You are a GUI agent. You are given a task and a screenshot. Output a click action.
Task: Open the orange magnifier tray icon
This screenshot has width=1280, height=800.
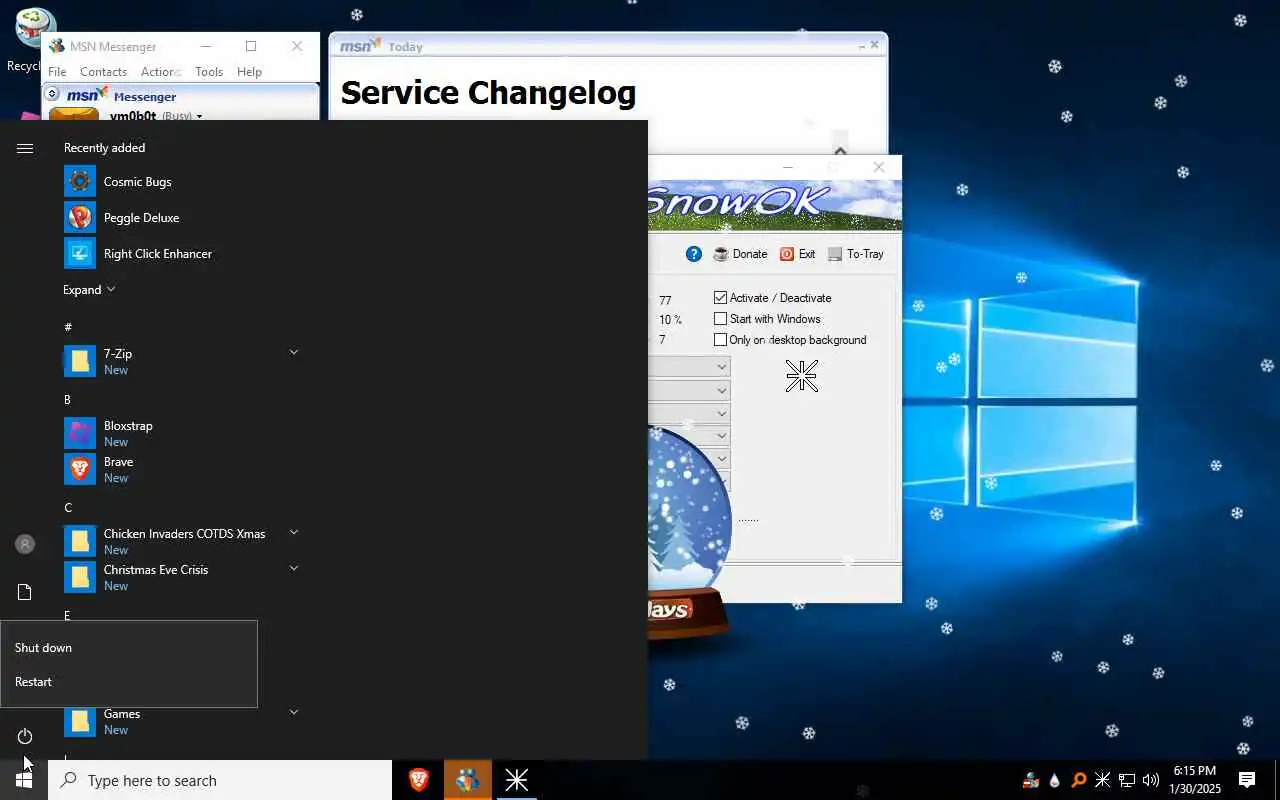(1079, 780)
